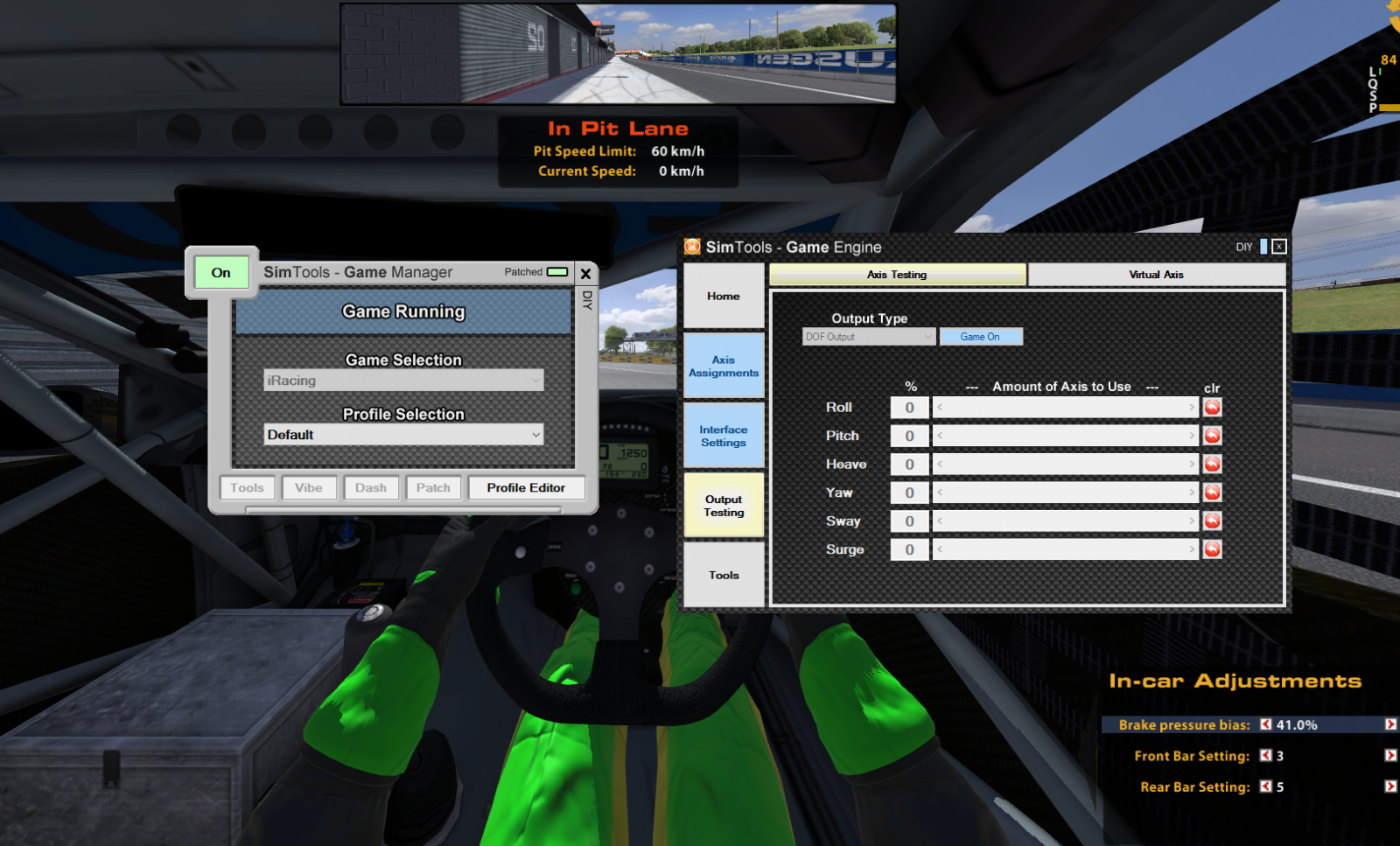Viewport: 1400px width, 846px height.
Task: Switch to the Axis Testing tab
Action: pyautogui.click(x=897, y=275)
